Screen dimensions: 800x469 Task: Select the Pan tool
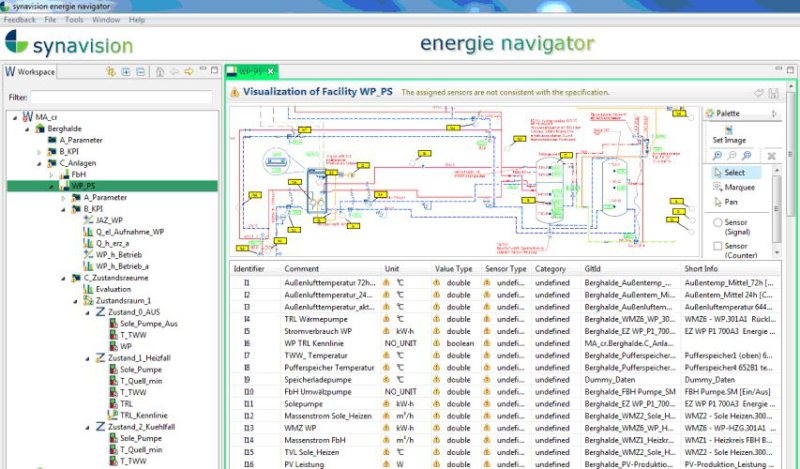point(726,202)
